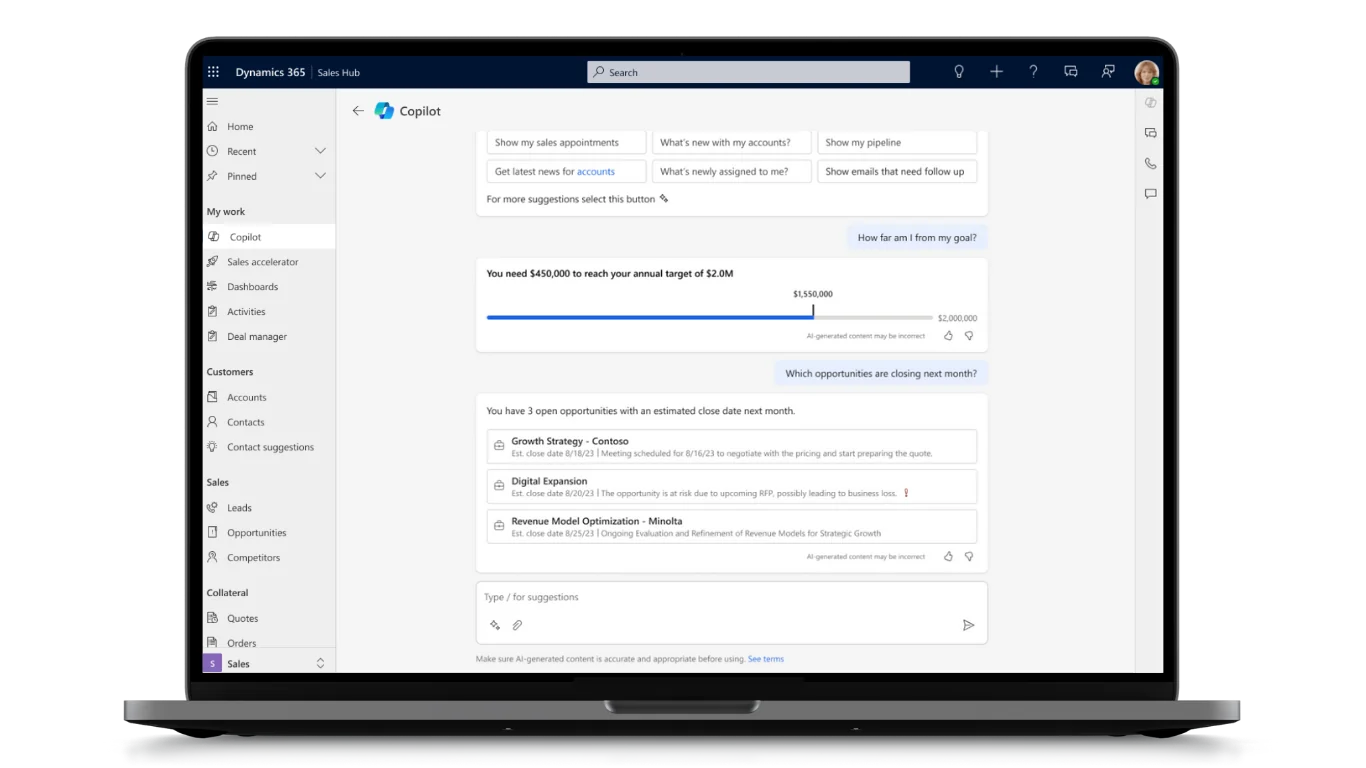
Task: Click 'Show emails that need follow up'
Action: coord(897,171)
